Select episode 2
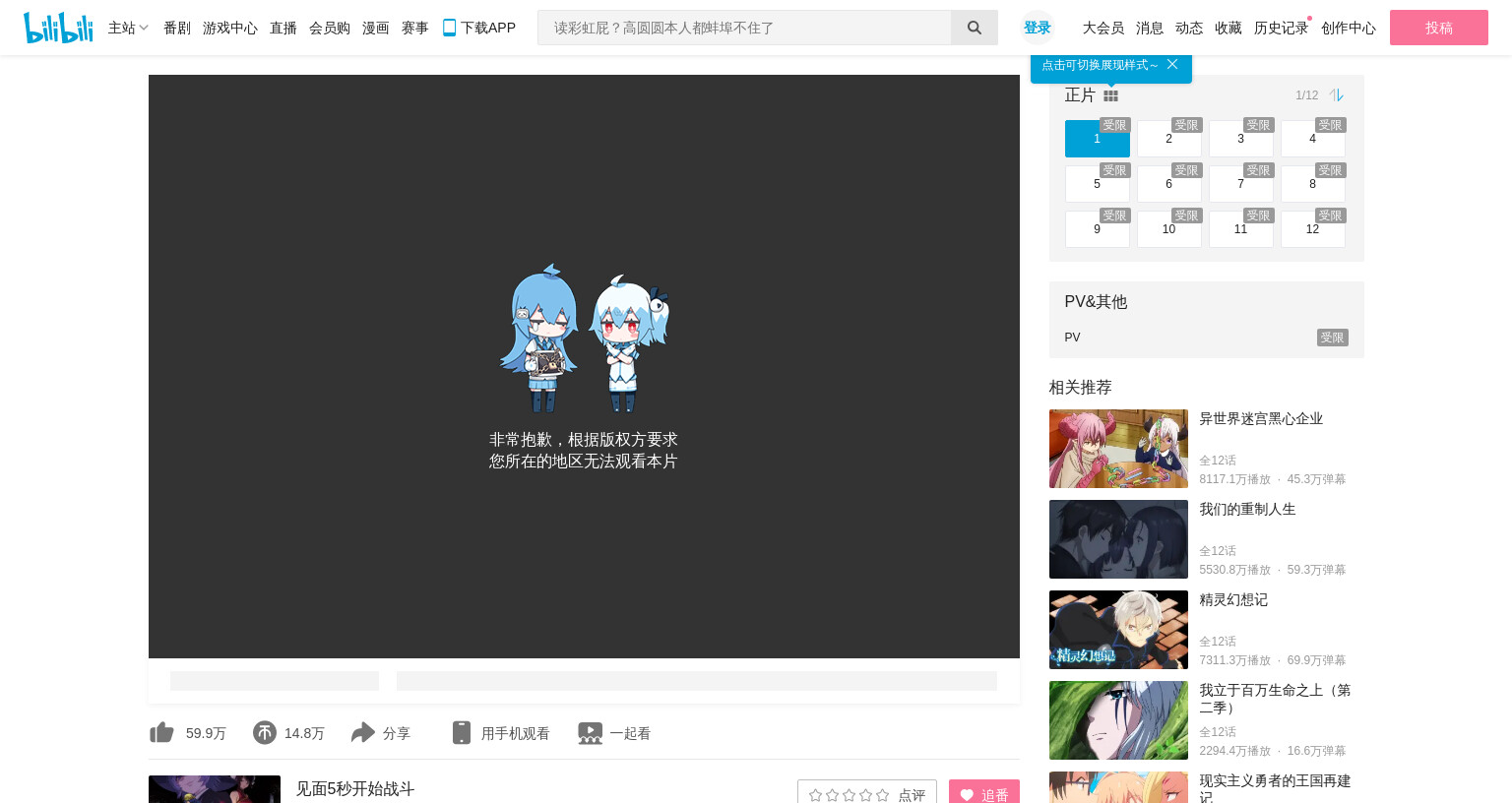Screen dimensions: 1512x803 (x=1169, y=139)
